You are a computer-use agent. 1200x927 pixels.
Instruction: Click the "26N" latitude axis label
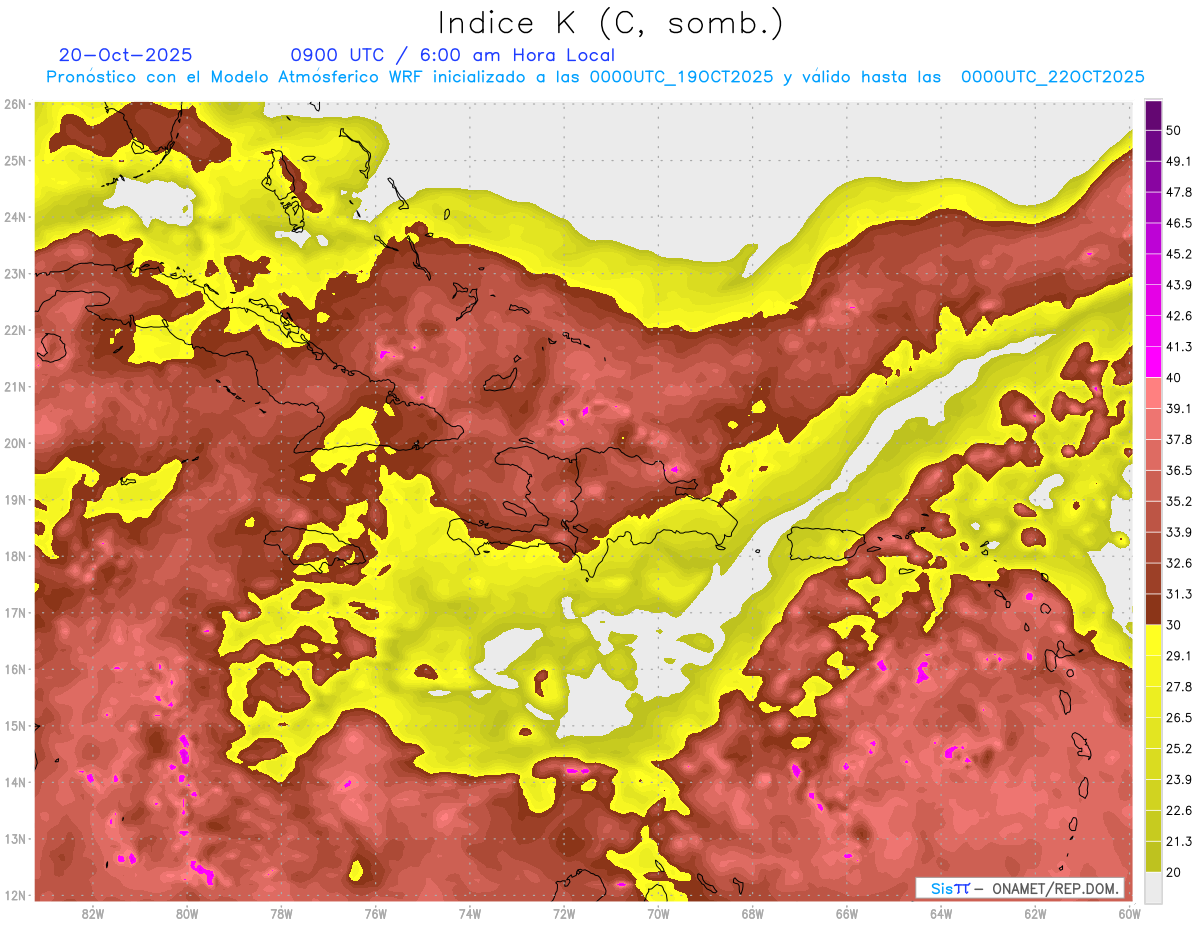pos(14,104)
